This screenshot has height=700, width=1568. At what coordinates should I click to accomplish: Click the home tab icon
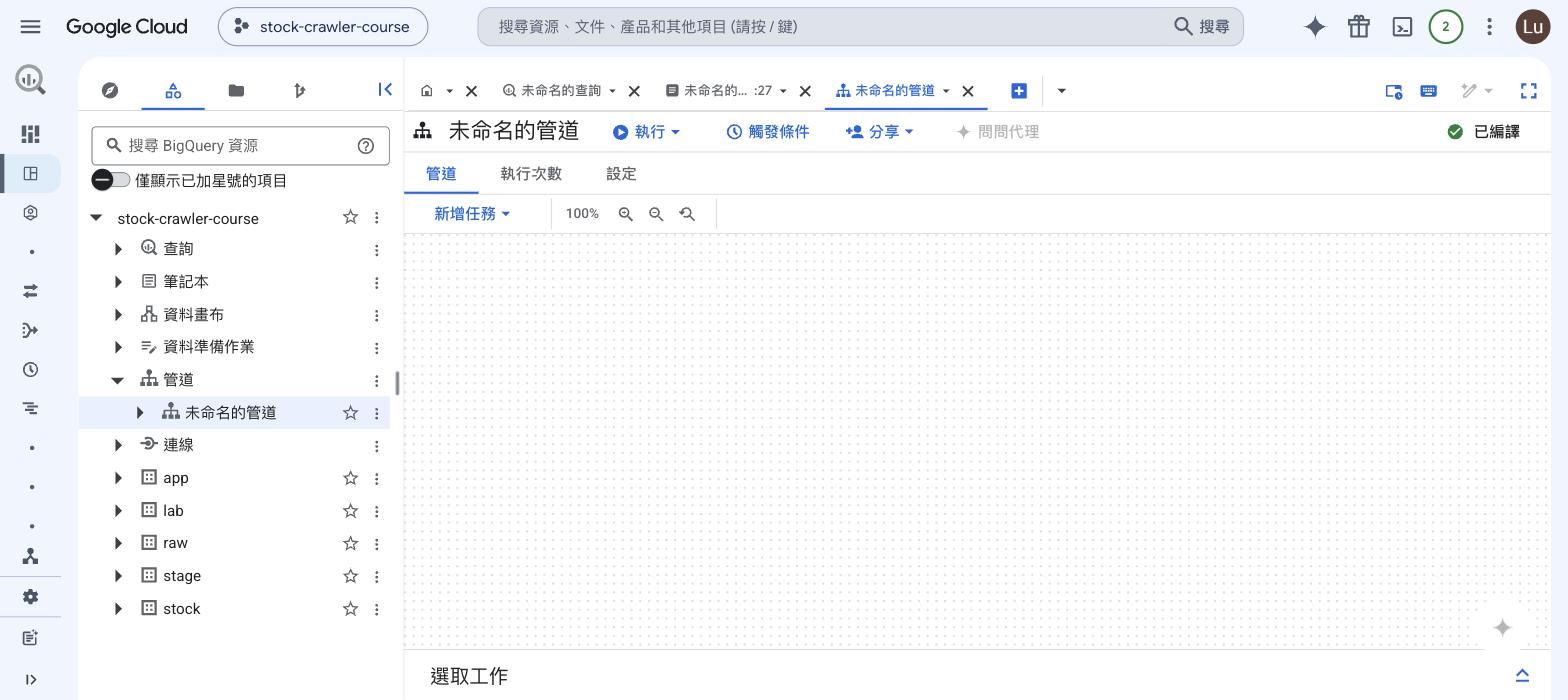click(x=427, y=91)
